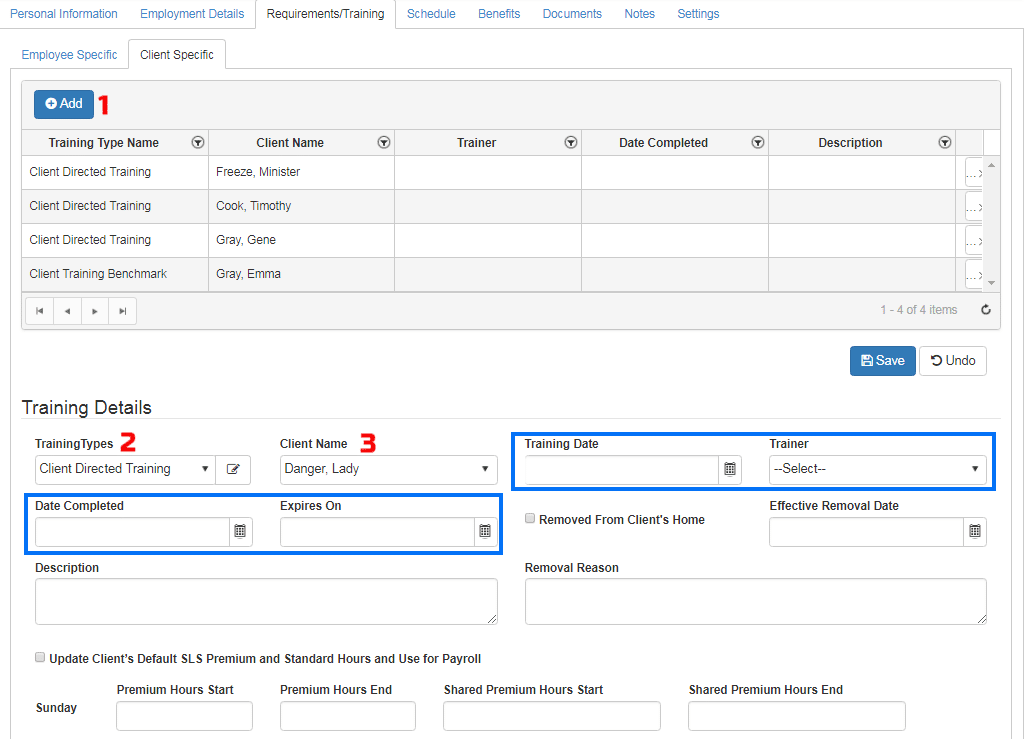Image resolution: width=1024 pixels, height=739 pixels.
Task: Filter the Trainer column
Action: (x=571, y=142)
